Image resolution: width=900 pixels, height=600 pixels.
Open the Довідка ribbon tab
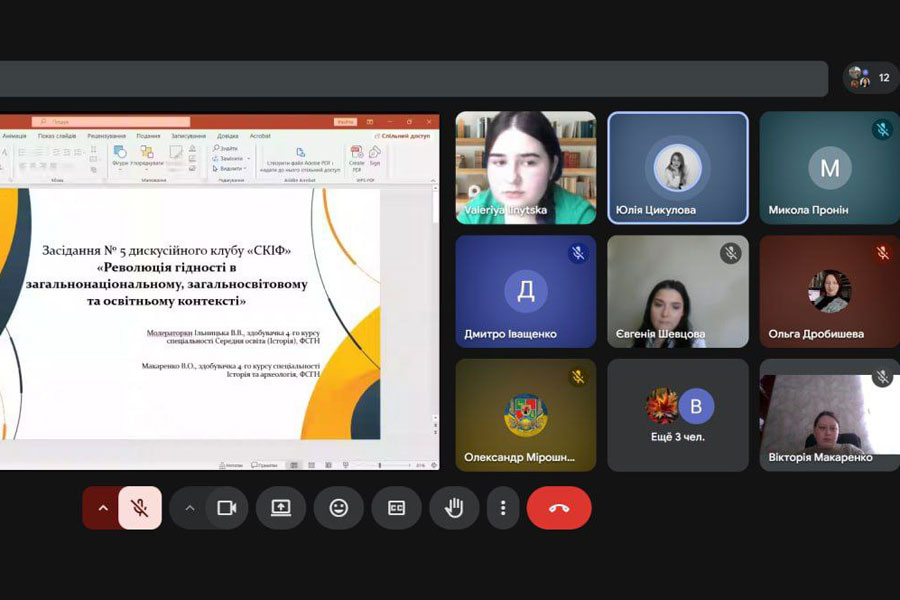pos(227,136)
